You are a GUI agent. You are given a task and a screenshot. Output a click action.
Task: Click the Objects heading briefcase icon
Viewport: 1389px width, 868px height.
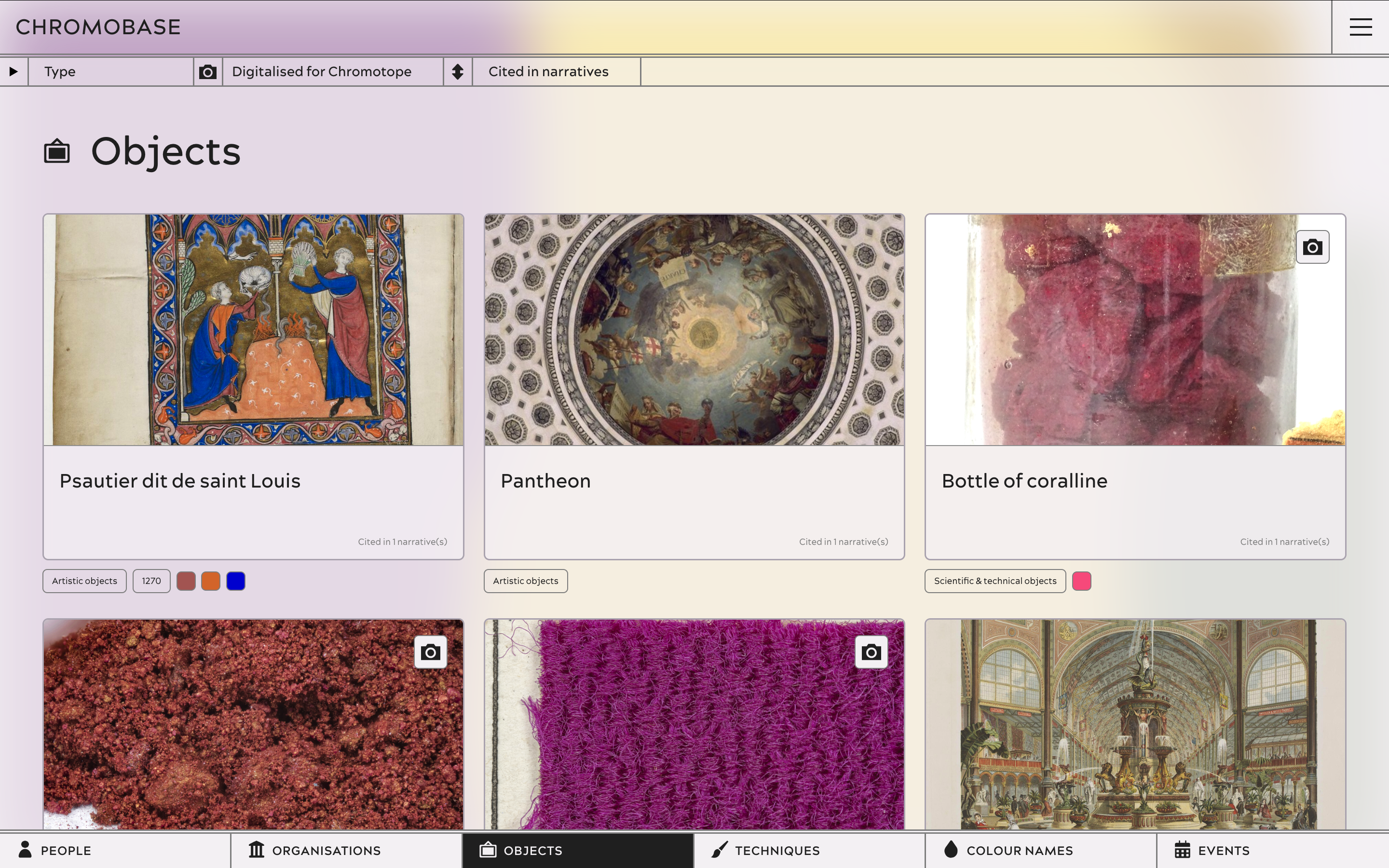pos(57,151)
